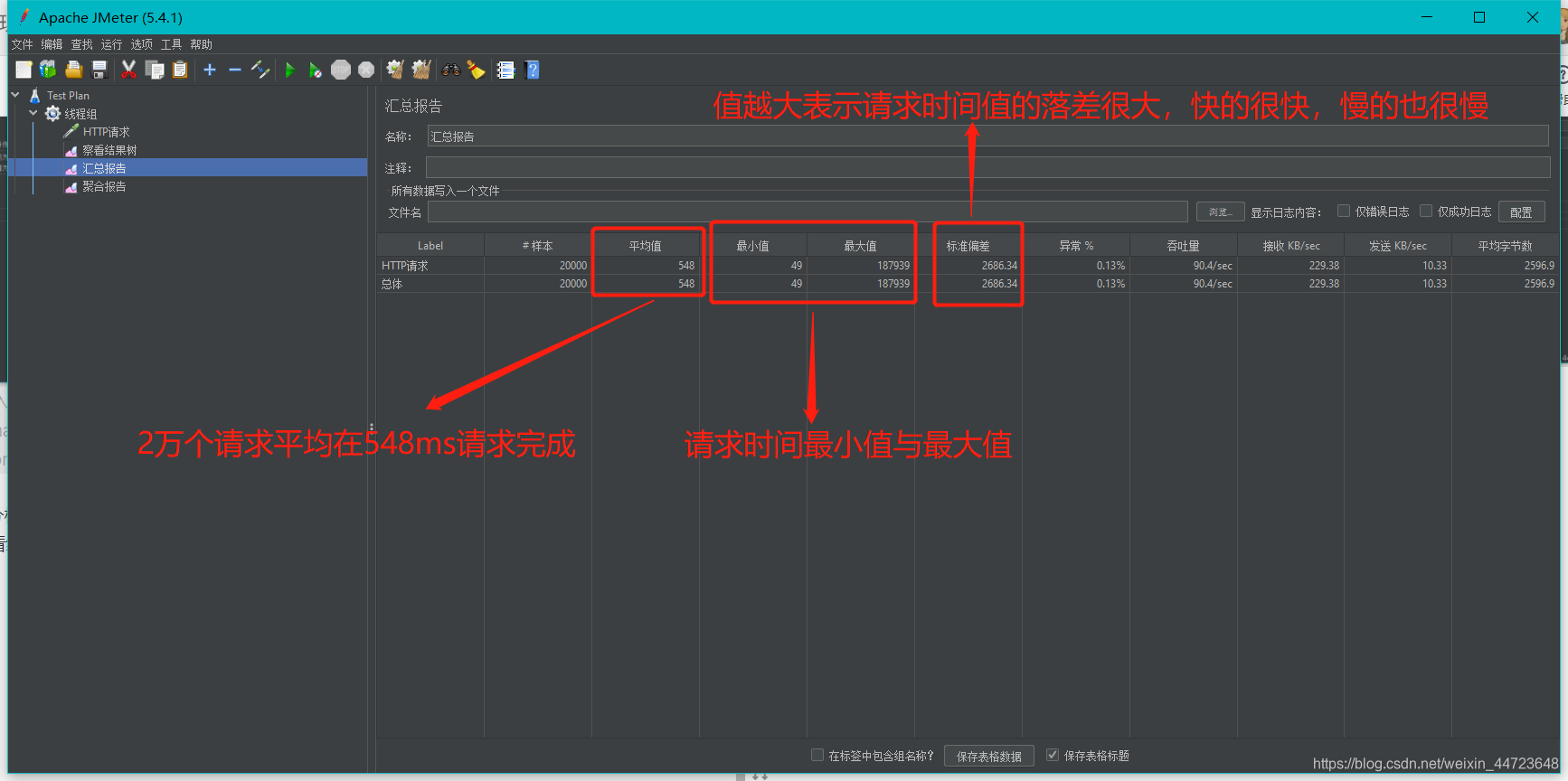The image size is (1568, 781).
Task: Click the 配置 configure button
Action: coord(1521,212)
